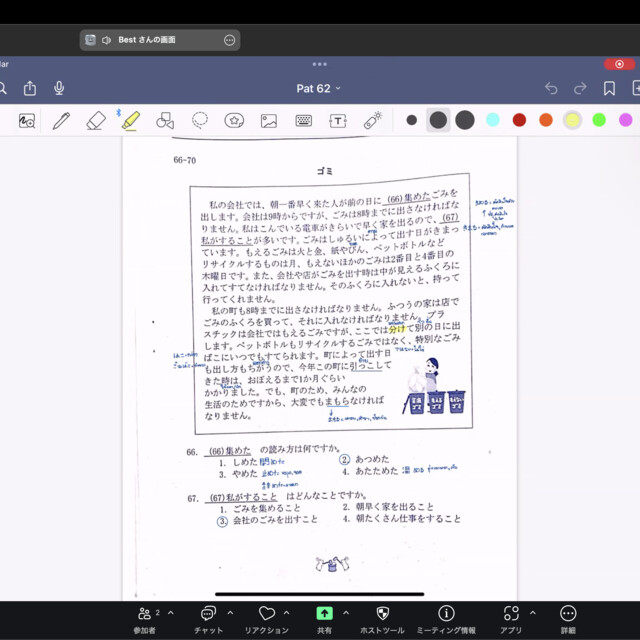This screenshot has width=640, height=640.
Task: Select the image insert tool
Action: (x=269, y=121)
